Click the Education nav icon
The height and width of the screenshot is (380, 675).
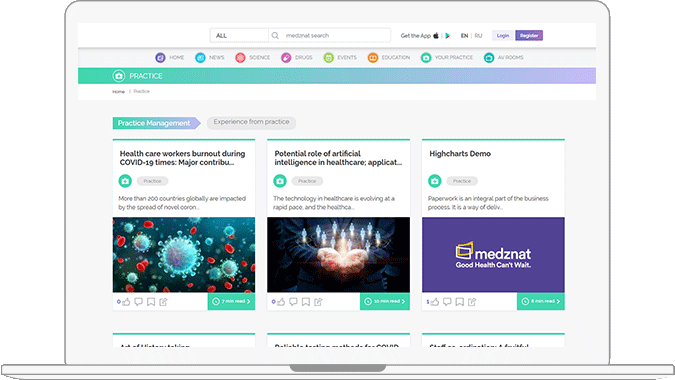[373, 57]
